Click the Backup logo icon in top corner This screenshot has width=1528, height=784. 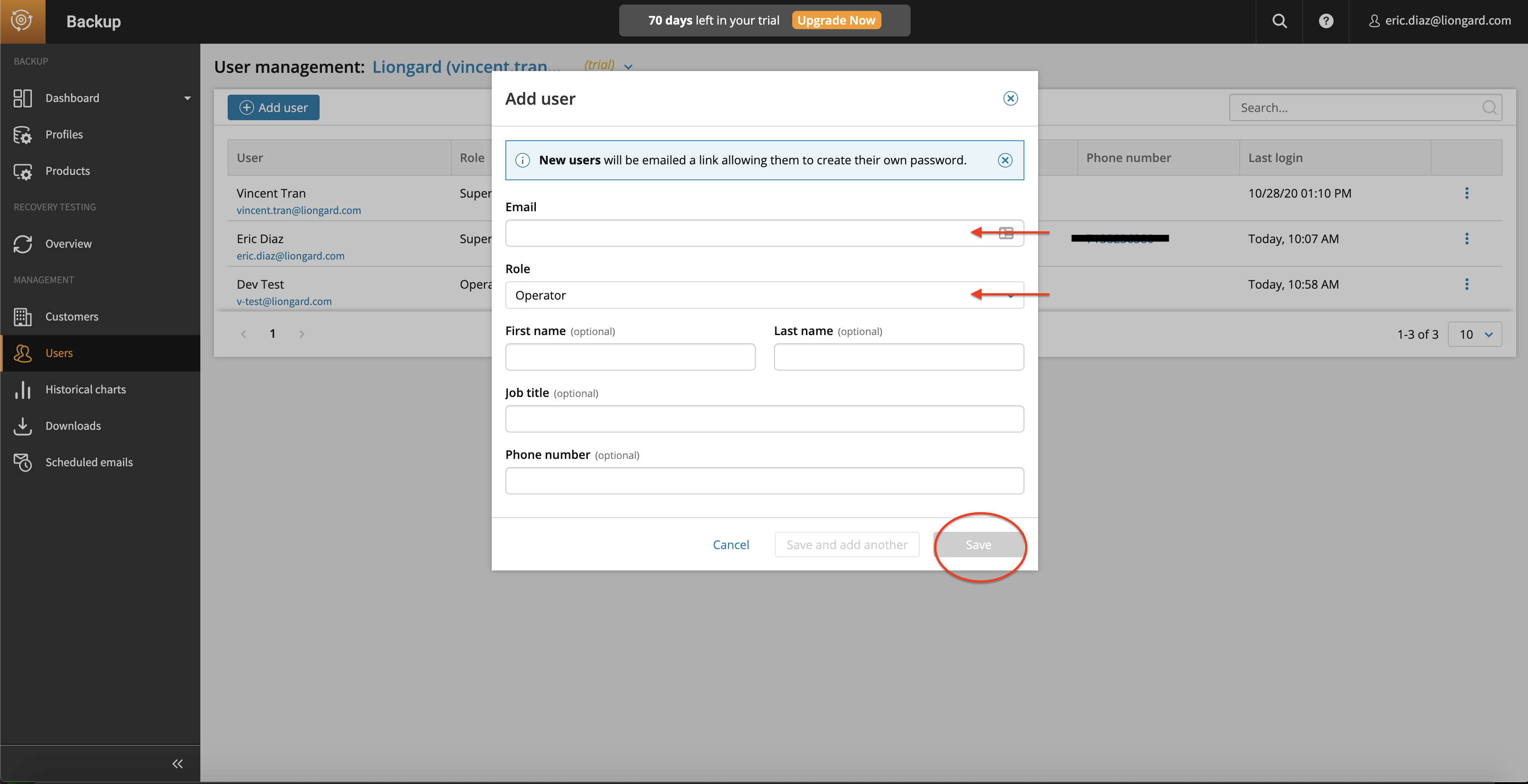pos(22,21)
